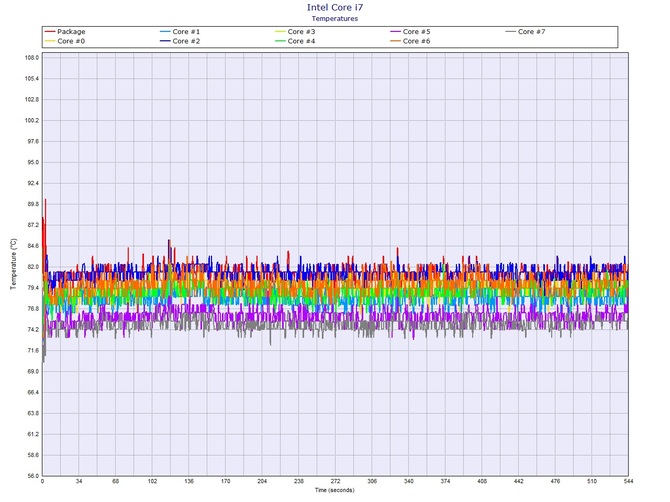Select the Core #7 legend label
Image resolution: width=670 pixels, height=502 pixels.
532,32
